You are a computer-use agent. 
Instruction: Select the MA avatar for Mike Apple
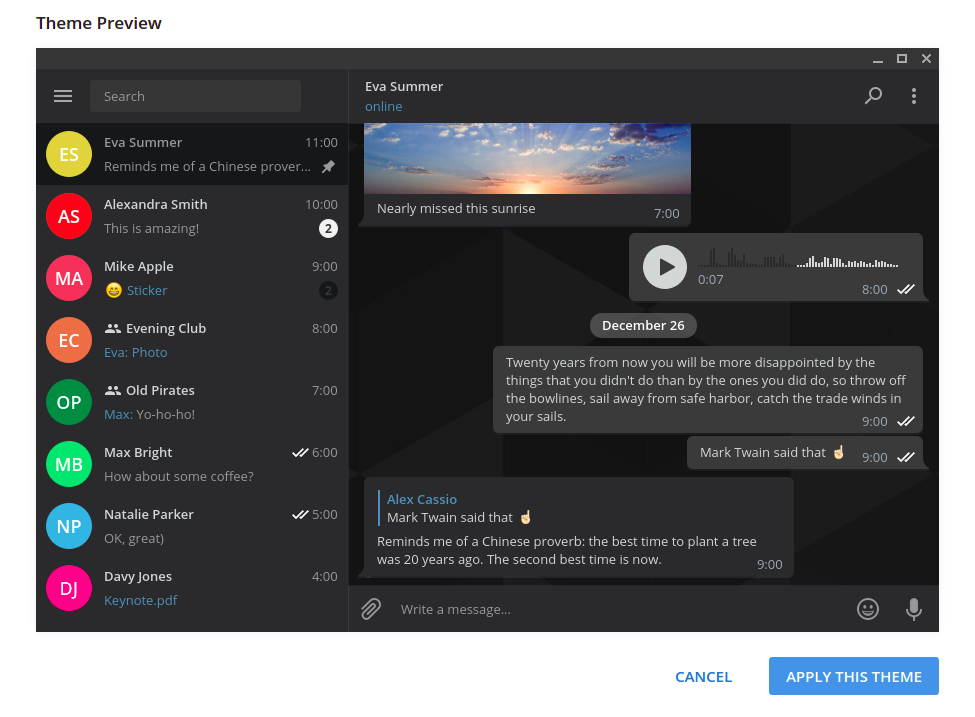click(69, 278)
